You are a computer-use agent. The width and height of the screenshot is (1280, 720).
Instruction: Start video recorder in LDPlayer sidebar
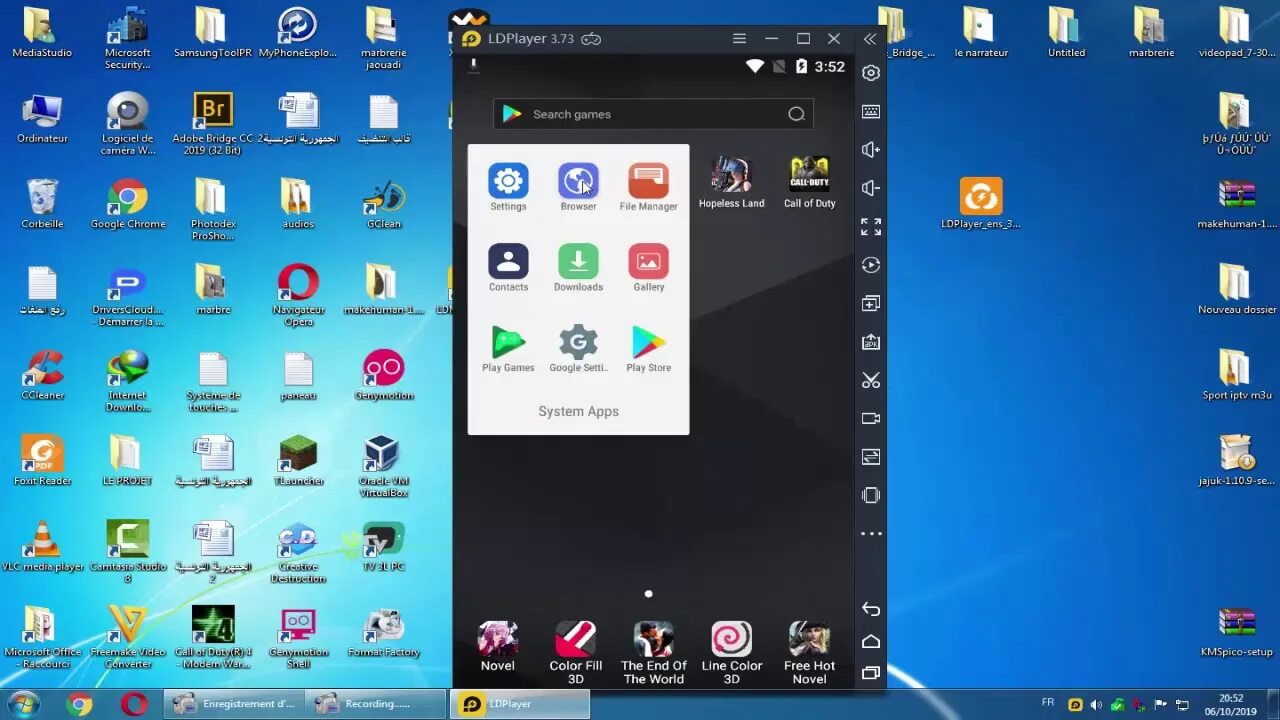871,418
